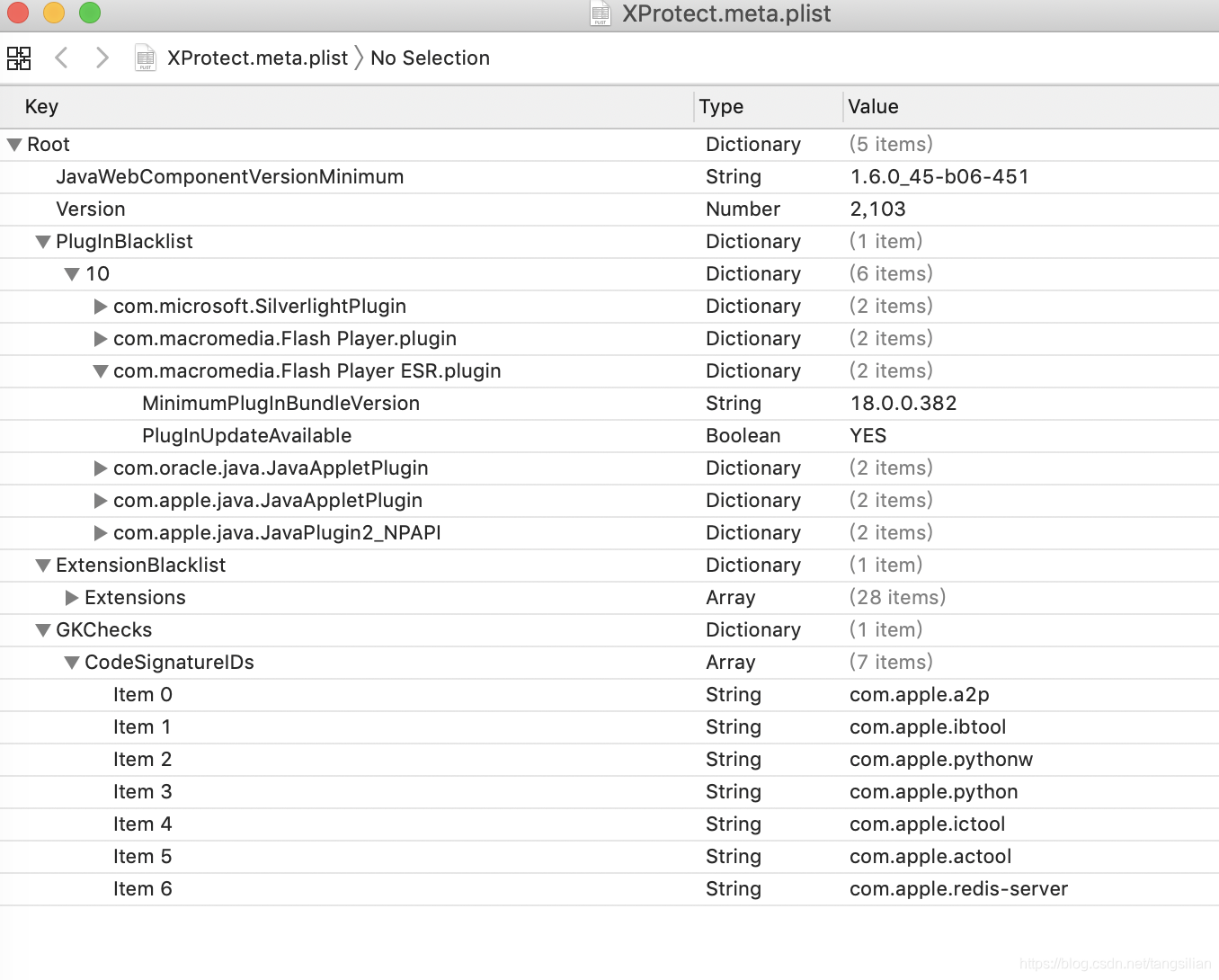Click Boolean type cell
Image resolution: width=1219 pixels, height=980 pixels.
pyautogui.click(x=743, y=436)
